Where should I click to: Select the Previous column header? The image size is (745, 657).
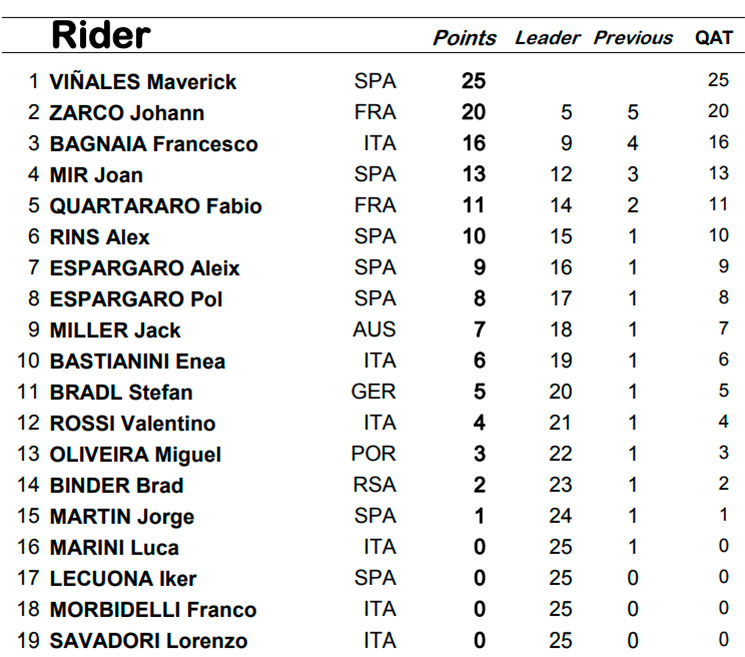(633, 38)
